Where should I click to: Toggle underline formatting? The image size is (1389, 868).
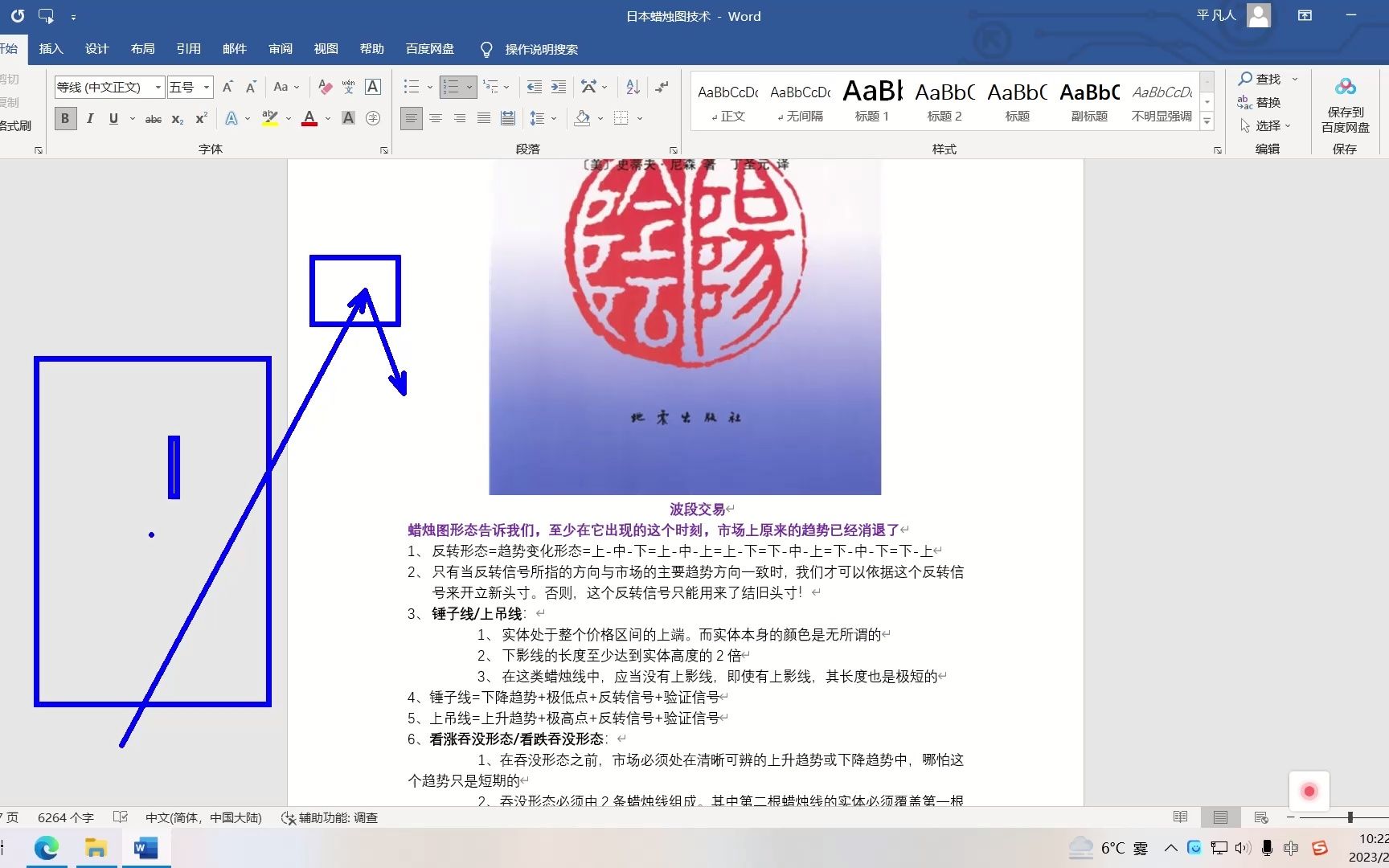pyautogui.click(x=113, y=118)
